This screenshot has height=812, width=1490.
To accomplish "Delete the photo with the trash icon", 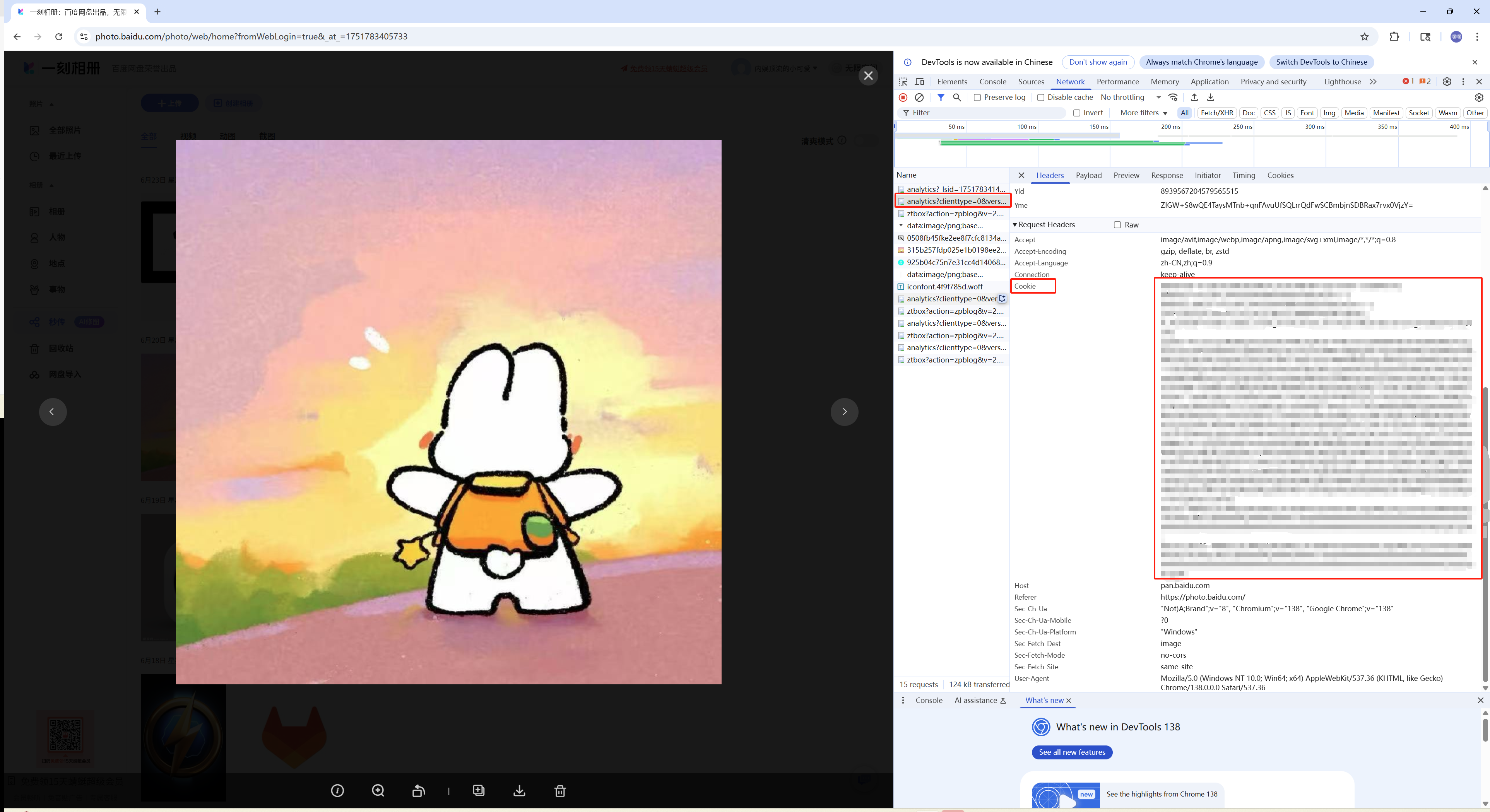I will 560,791.
